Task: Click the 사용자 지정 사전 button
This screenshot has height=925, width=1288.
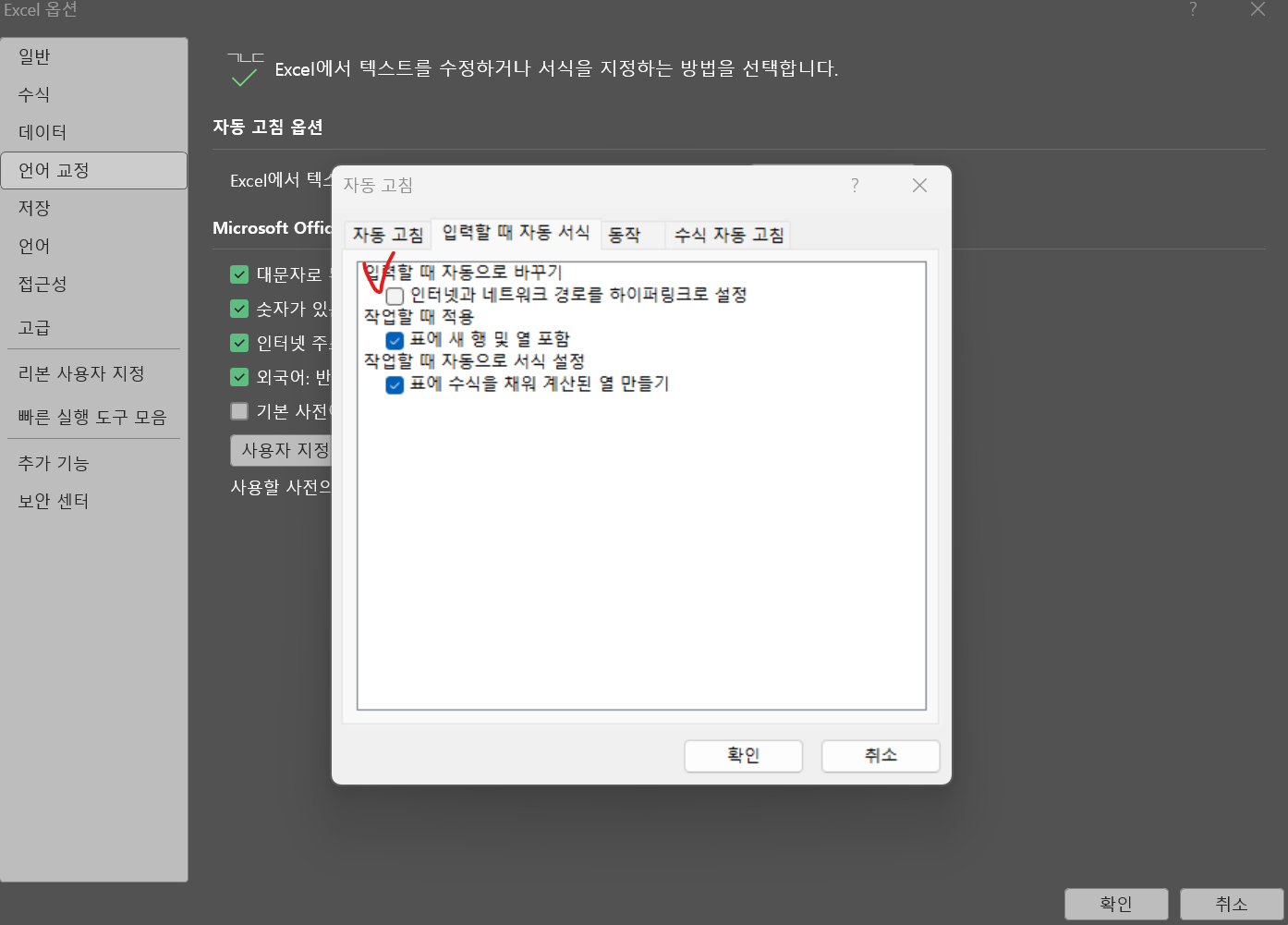Action: pyautogui.click(x=281, y=450)
